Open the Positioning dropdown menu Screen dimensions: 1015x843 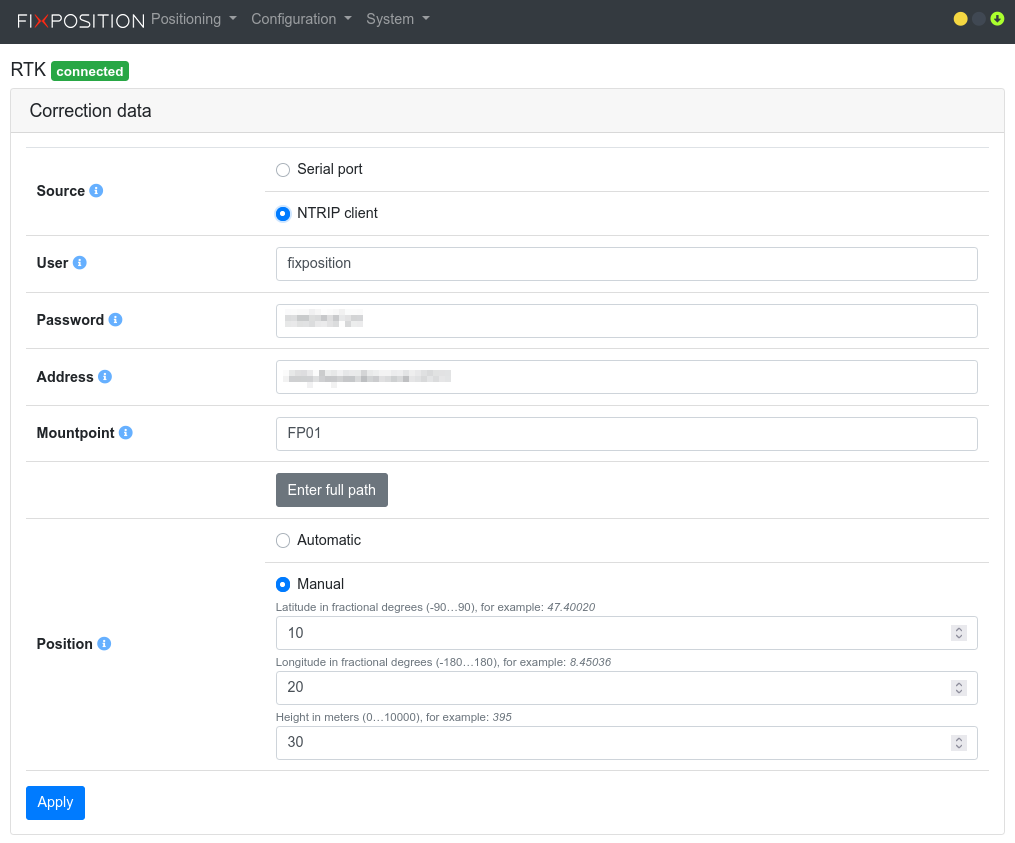click(193, 19)
